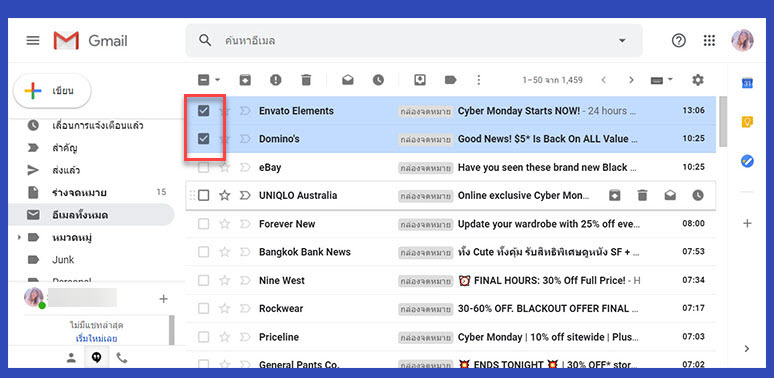The image size is (774, 378).
Task: Select the Priceline email checkbox
Action: 203,338
